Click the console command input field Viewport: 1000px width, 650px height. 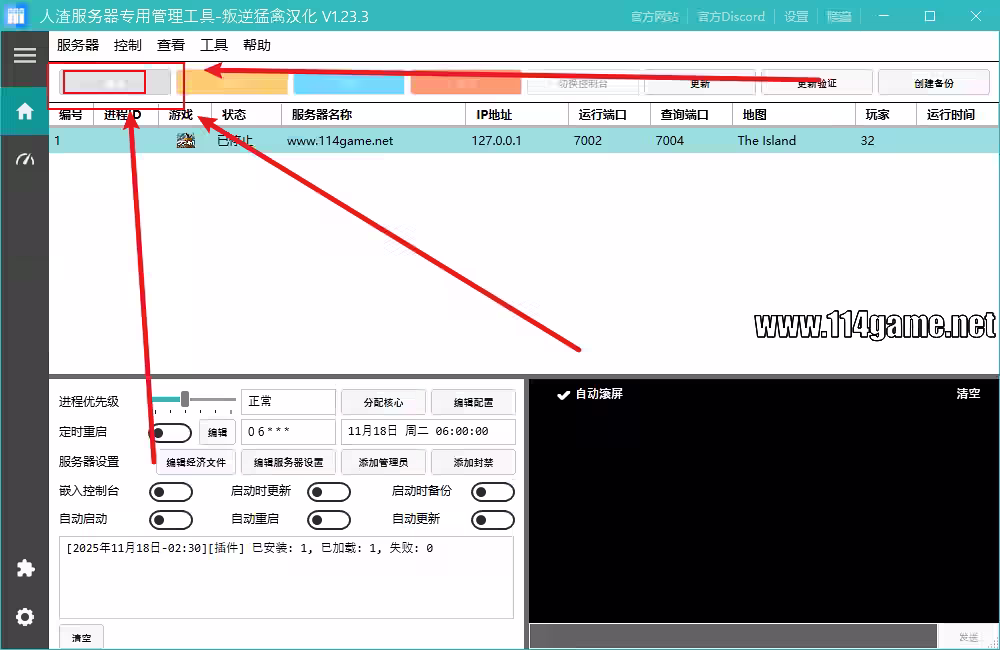coord(732,637)
